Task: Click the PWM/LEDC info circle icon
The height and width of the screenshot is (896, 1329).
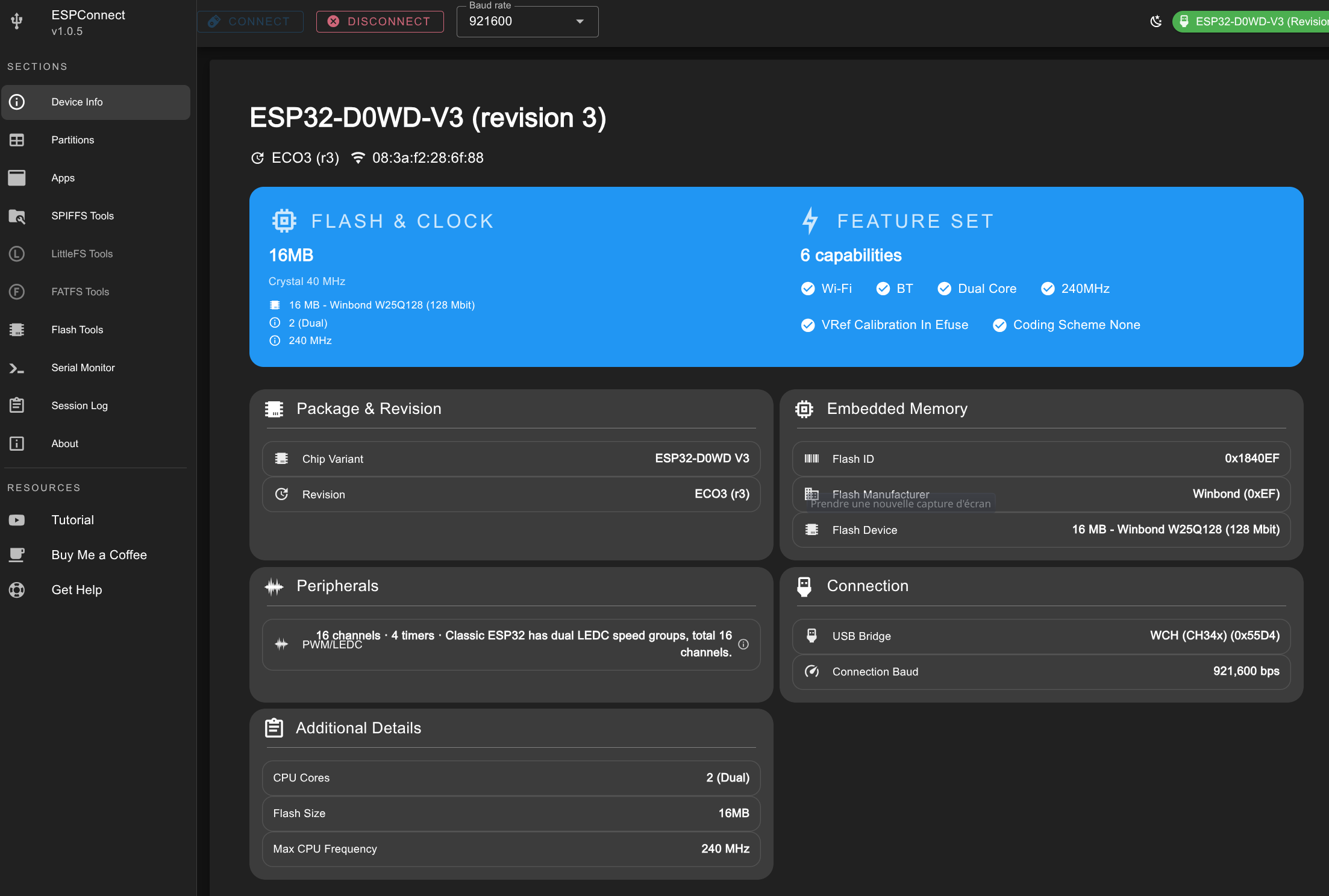Action: coord(743,644)
